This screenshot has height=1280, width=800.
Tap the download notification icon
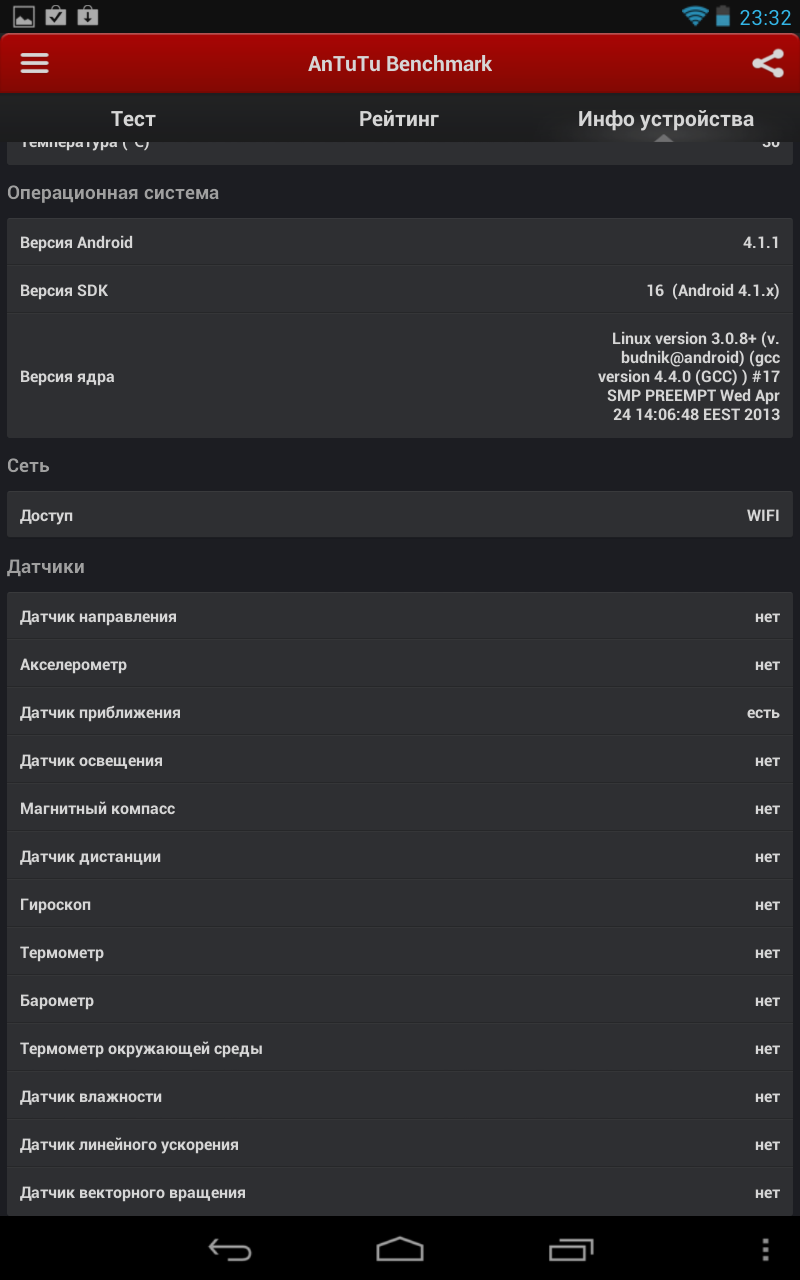(x=88, y=16)
